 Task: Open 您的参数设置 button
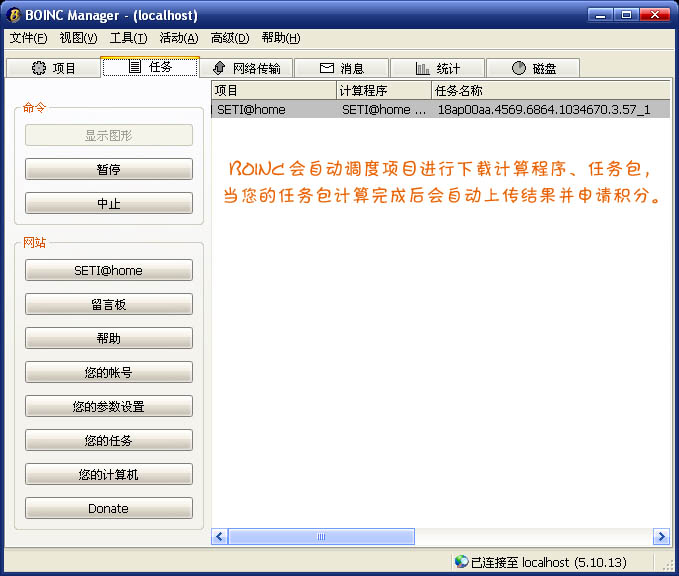point(109,406)
